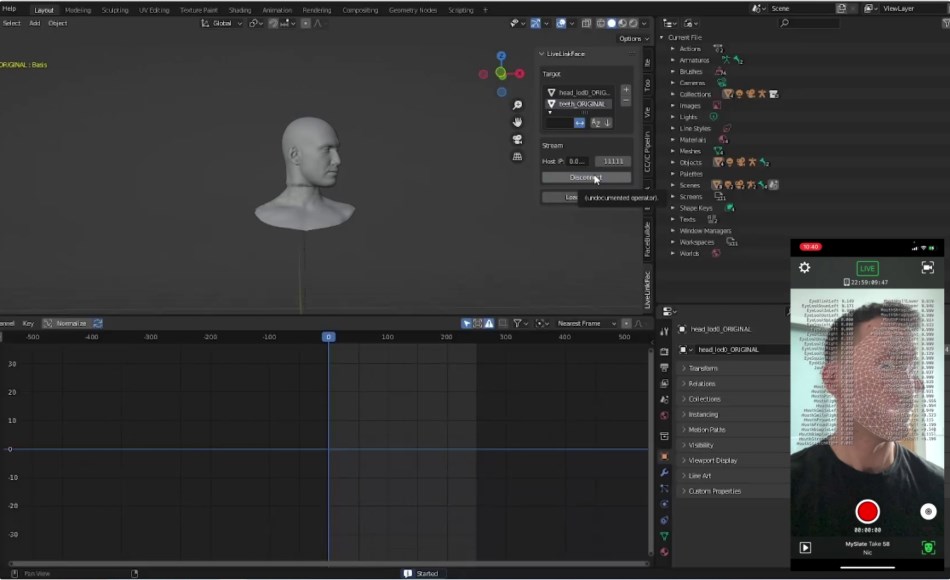The height and width of the screenshot is (580, 950).
Task: Select the orange Object Properties tab
Action: pos(663,457)
